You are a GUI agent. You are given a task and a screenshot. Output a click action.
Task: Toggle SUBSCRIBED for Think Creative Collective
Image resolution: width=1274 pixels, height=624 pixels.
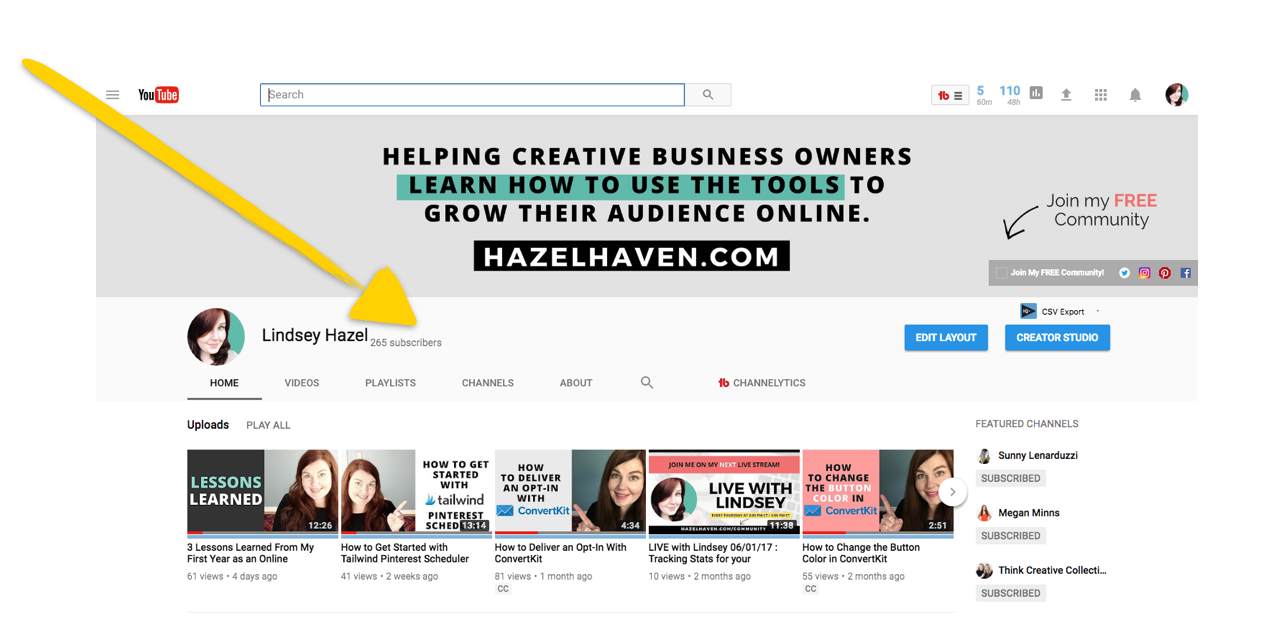point(1011,593)
